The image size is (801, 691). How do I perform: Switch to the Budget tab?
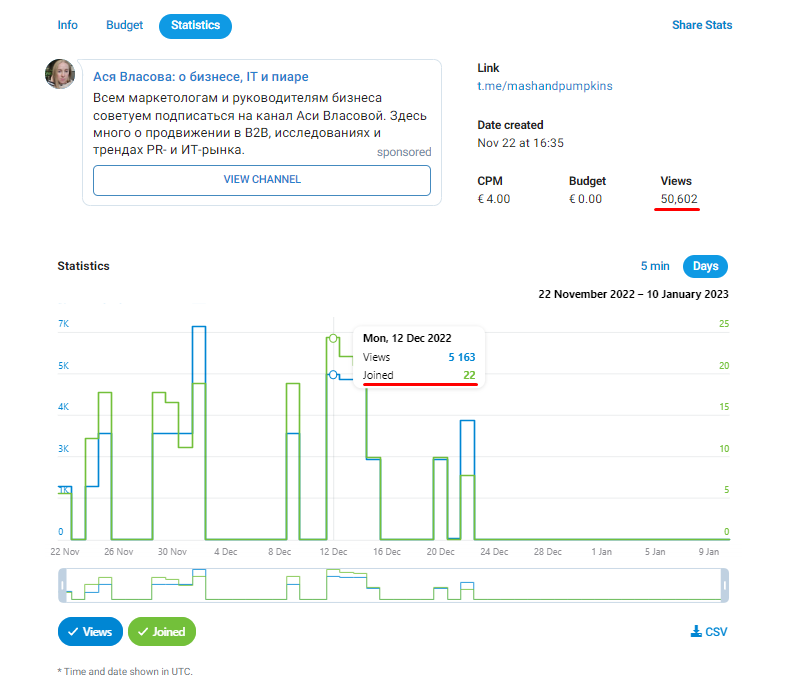point(125,25)
